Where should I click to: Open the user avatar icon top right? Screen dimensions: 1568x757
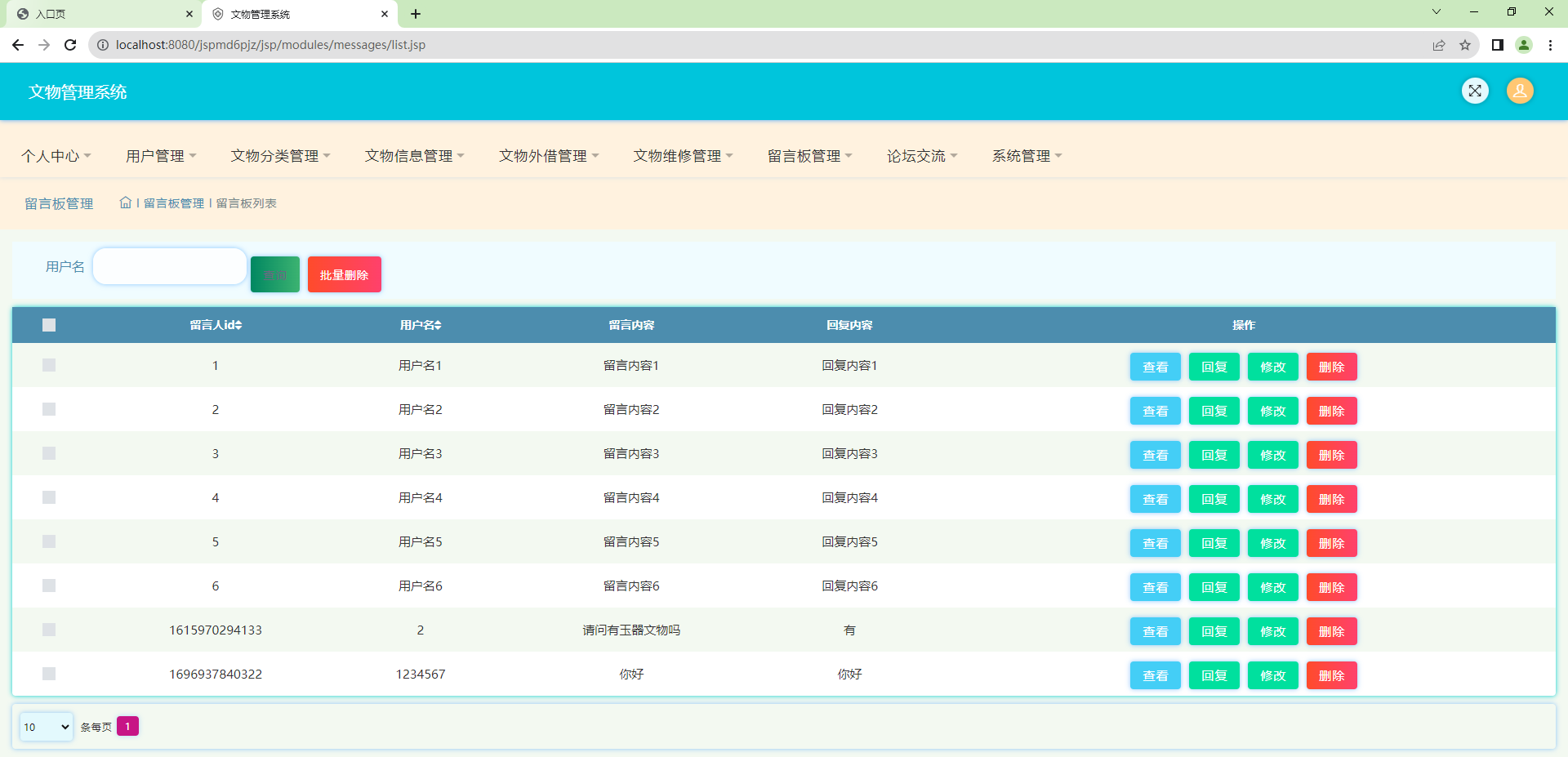(1520, 91)
